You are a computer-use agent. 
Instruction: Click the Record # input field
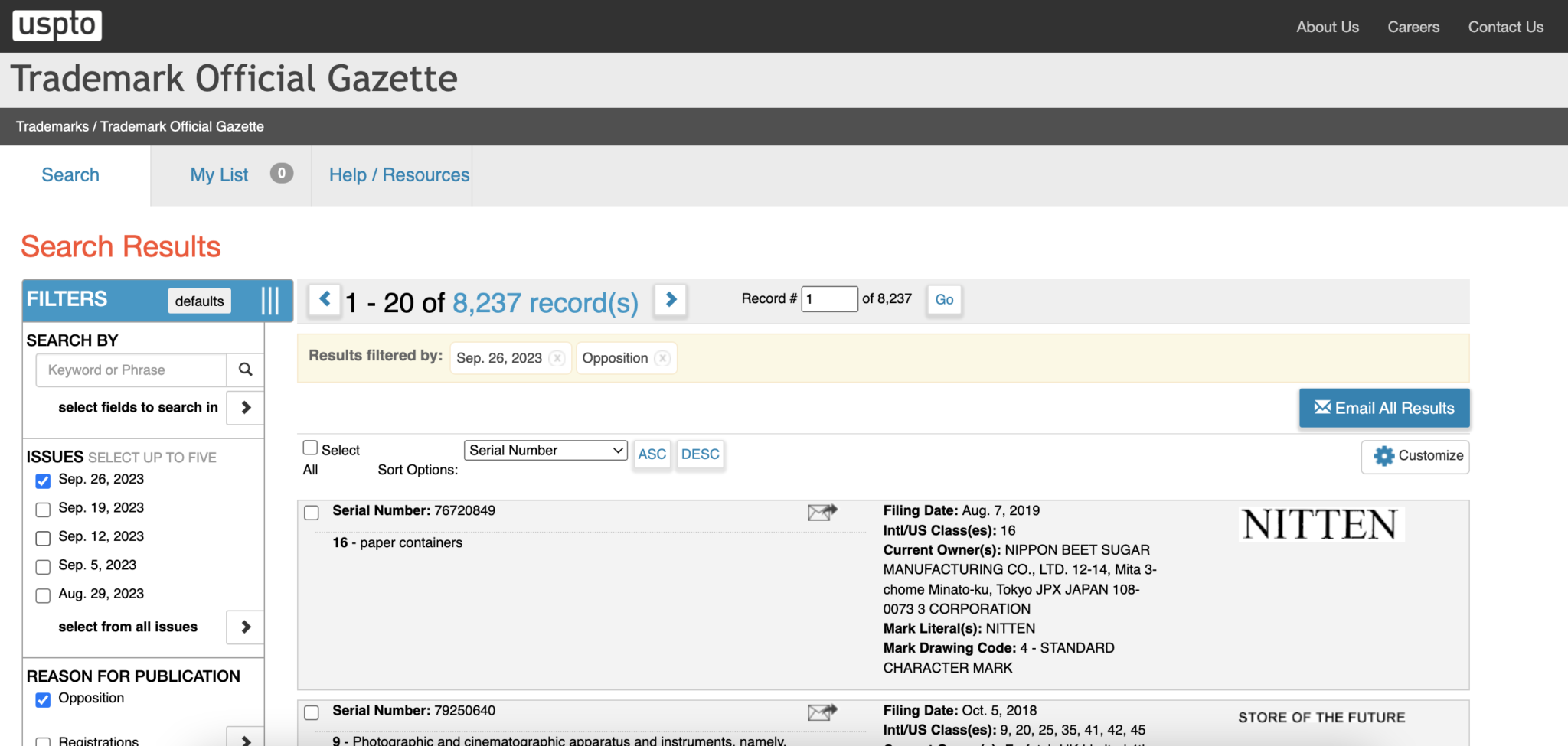pyautogui.click(x=829, y=299)
